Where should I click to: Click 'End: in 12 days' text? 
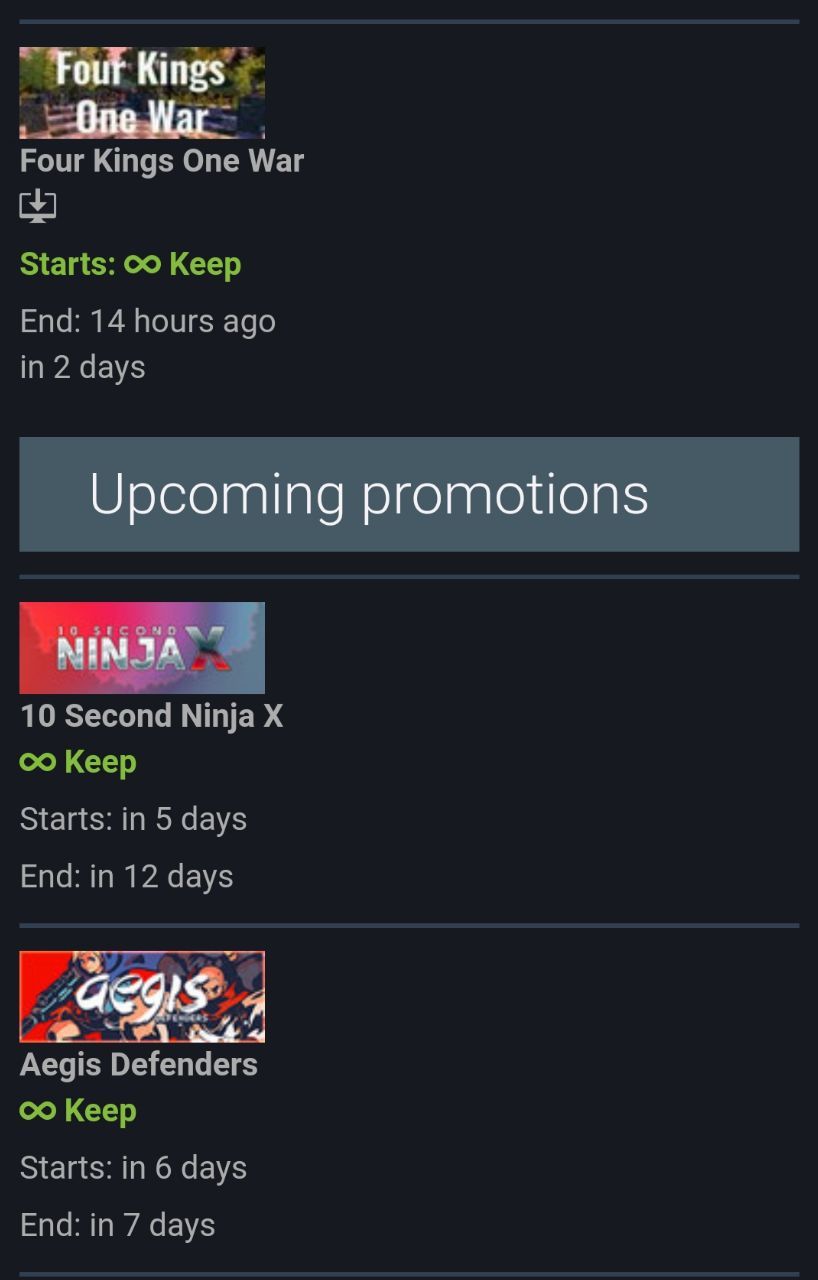[x=127, y=877]
